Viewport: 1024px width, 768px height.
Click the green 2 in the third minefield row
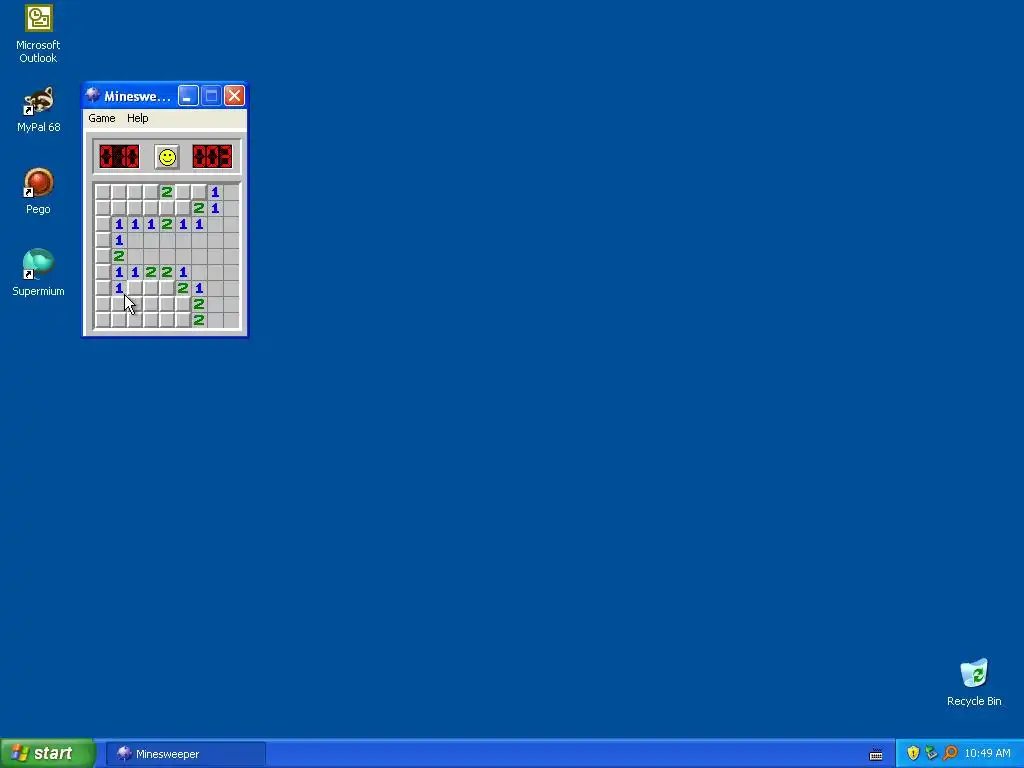pos(167,224)
